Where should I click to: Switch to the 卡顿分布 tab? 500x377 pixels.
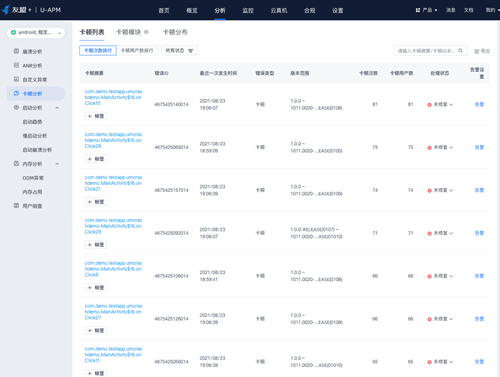175,32
